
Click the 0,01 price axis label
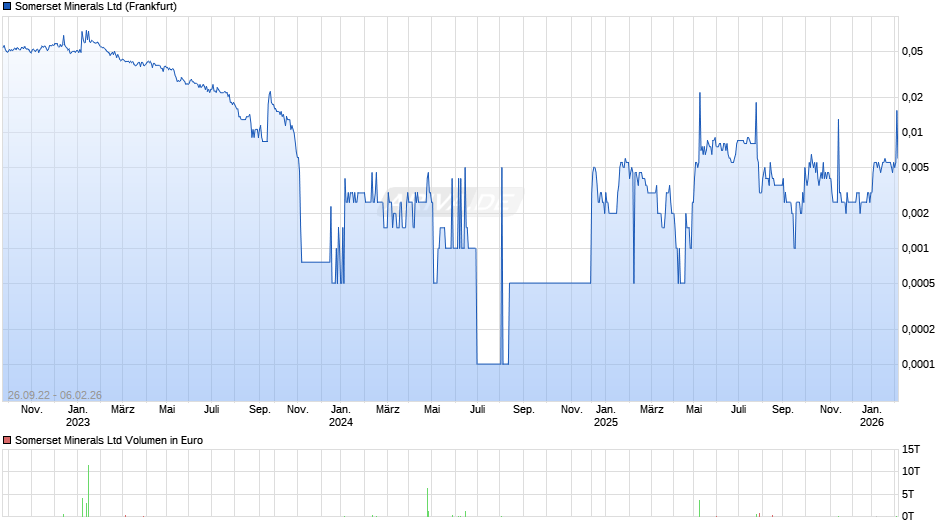912,133
